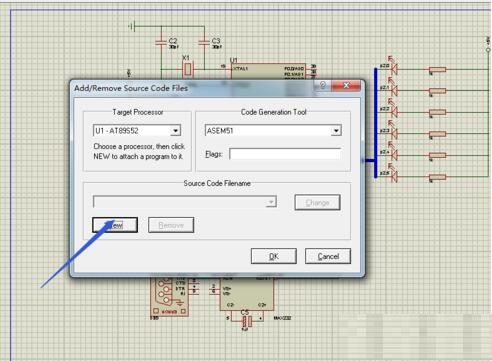This screenshot has height=361, width=492.
Task: Click the thick blue bus line
Action: click(x=376, y=123)
